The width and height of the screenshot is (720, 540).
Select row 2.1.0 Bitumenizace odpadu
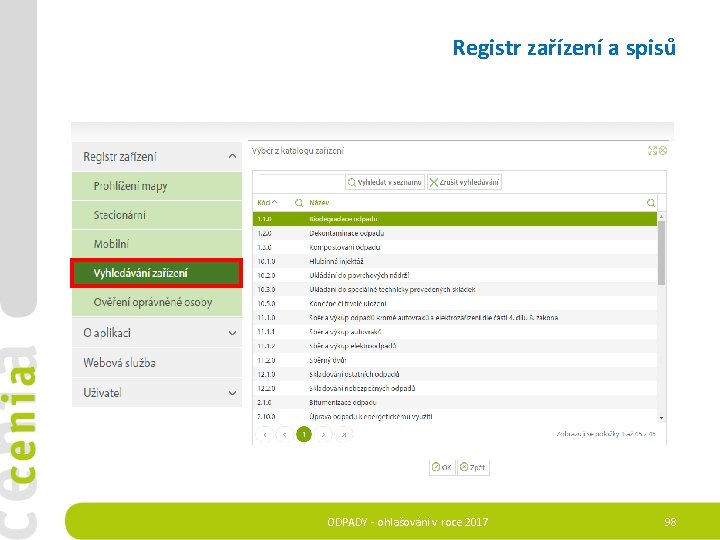click(x=455, y=402)
